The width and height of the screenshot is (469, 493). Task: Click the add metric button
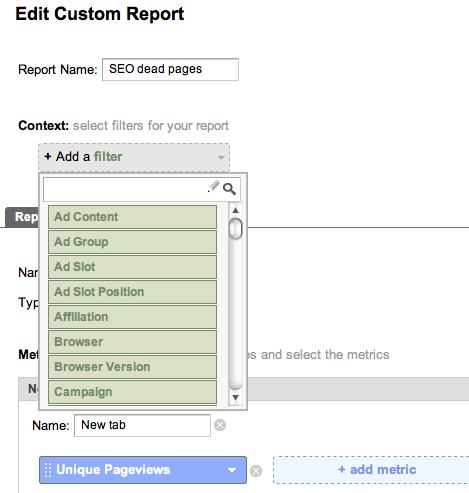tap(371, 470)
